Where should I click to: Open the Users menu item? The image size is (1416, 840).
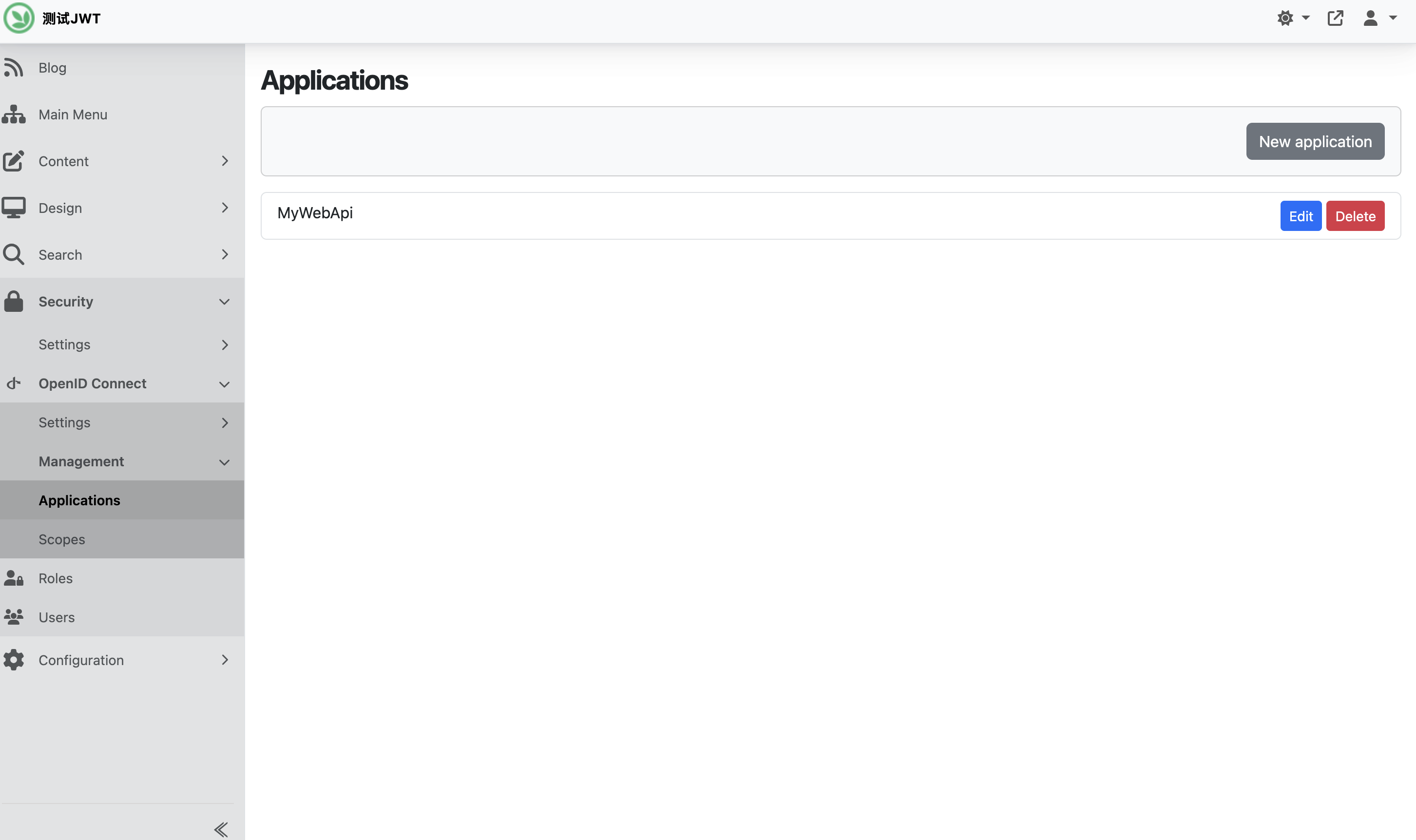[122, 617]
